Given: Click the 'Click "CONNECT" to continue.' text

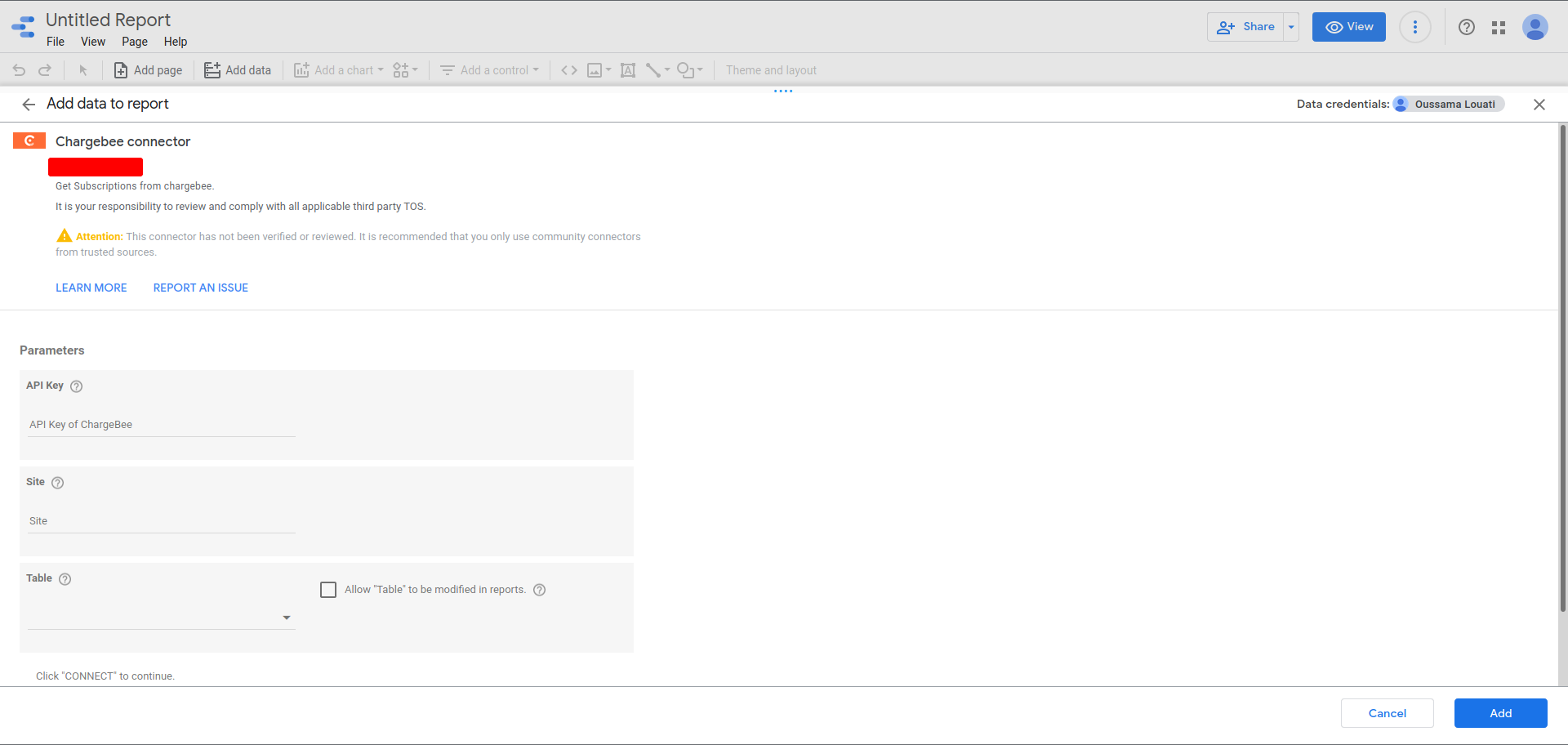Looking at the screenshot, I should point(105,676).
